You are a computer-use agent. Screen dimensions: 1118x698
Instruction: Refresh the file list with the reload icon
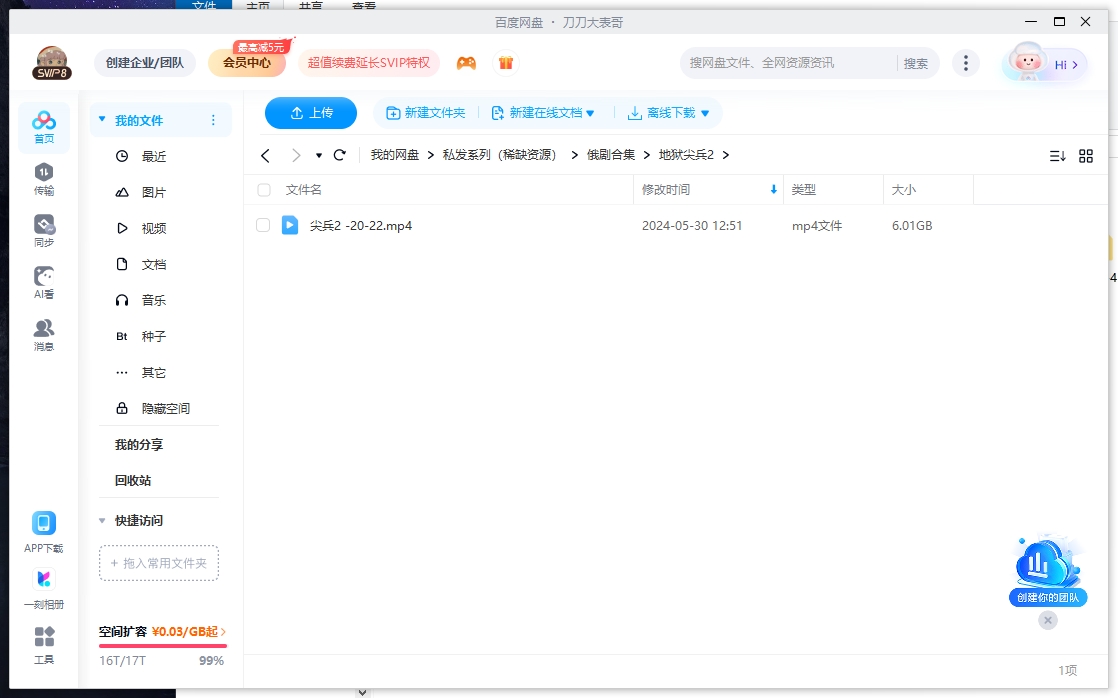click(340, 155)
